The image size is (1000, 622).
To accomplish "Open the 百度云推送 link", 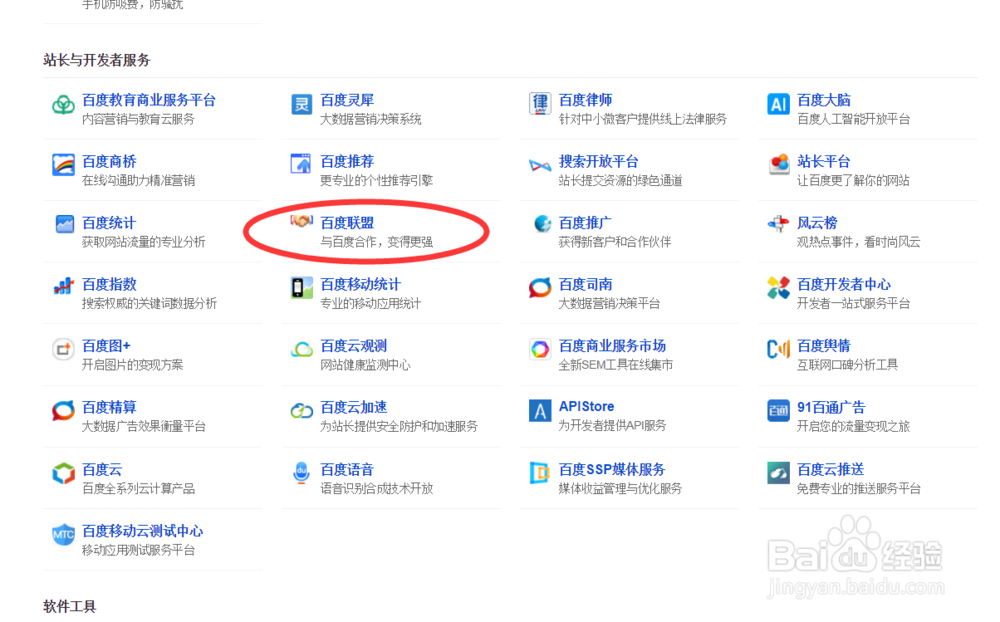I will click(830, 470).
